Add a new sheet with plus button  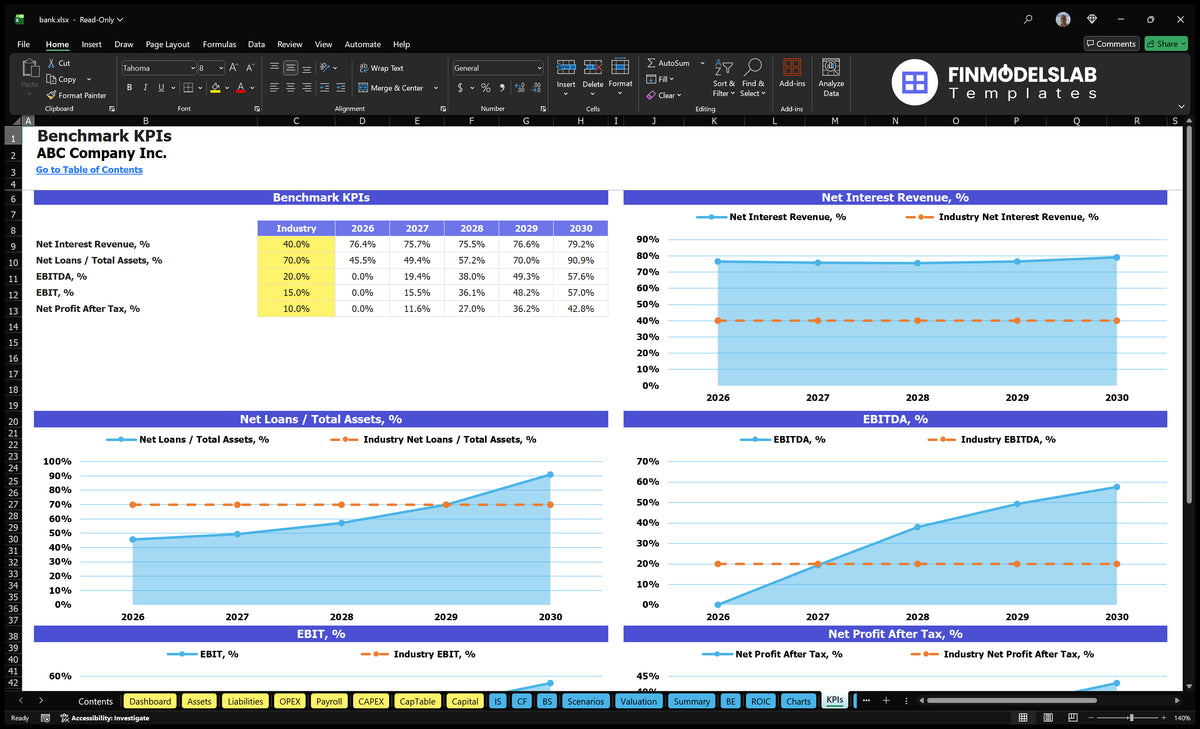(886, 701)
